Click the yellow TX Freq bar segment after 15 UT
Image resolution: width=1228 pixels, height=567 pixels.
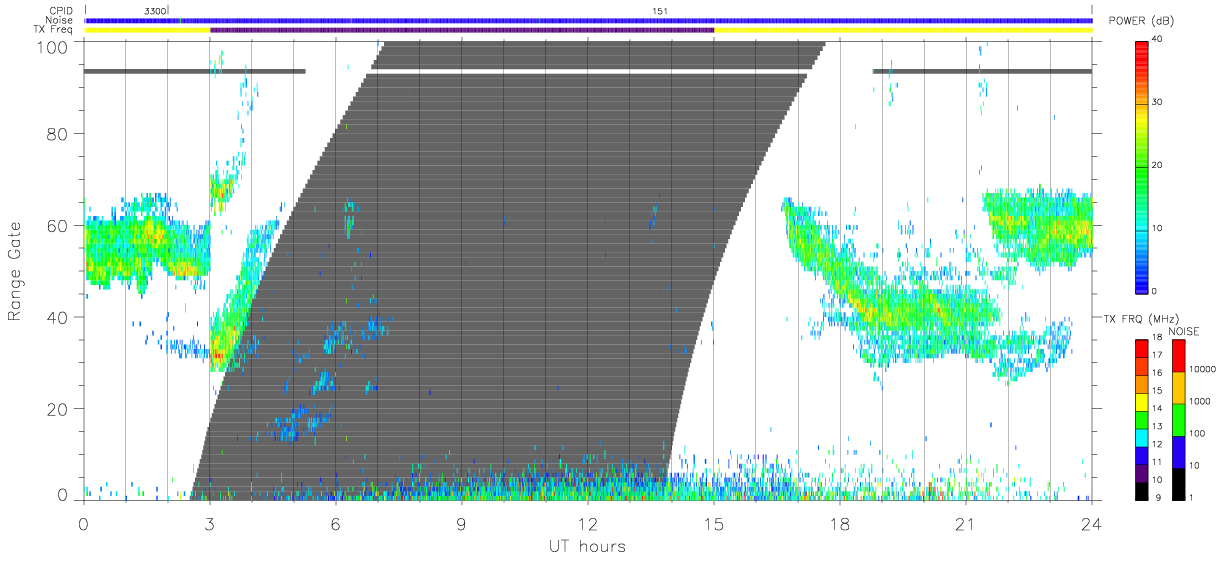903,30
